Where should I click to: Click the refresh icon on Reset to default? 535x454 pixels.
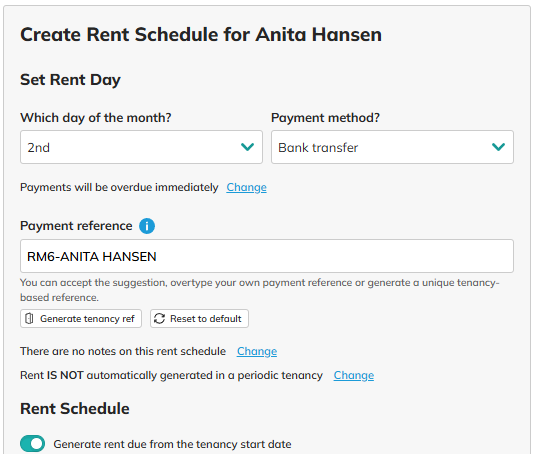point(159,319)
